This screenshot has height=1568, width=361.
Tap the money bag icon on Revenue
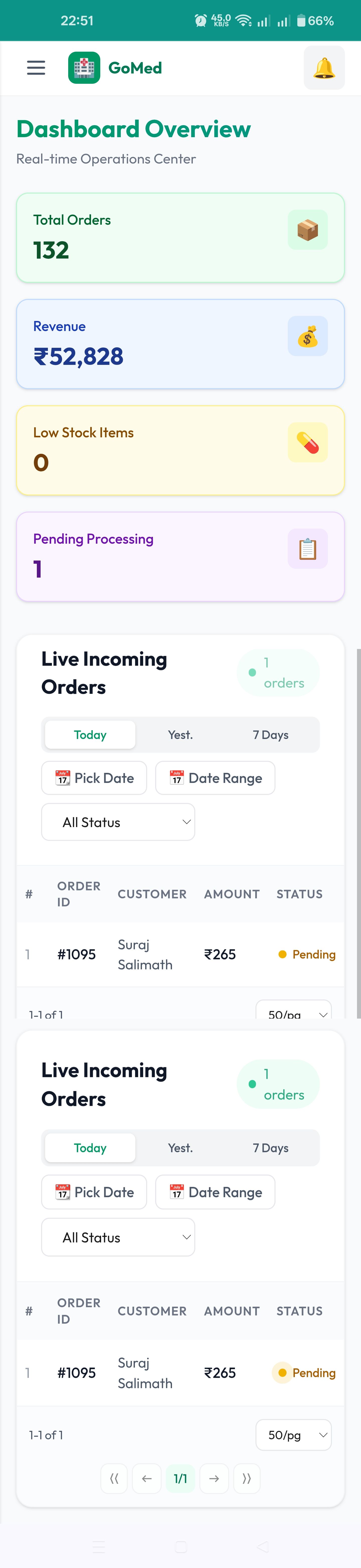pos(307,336)
